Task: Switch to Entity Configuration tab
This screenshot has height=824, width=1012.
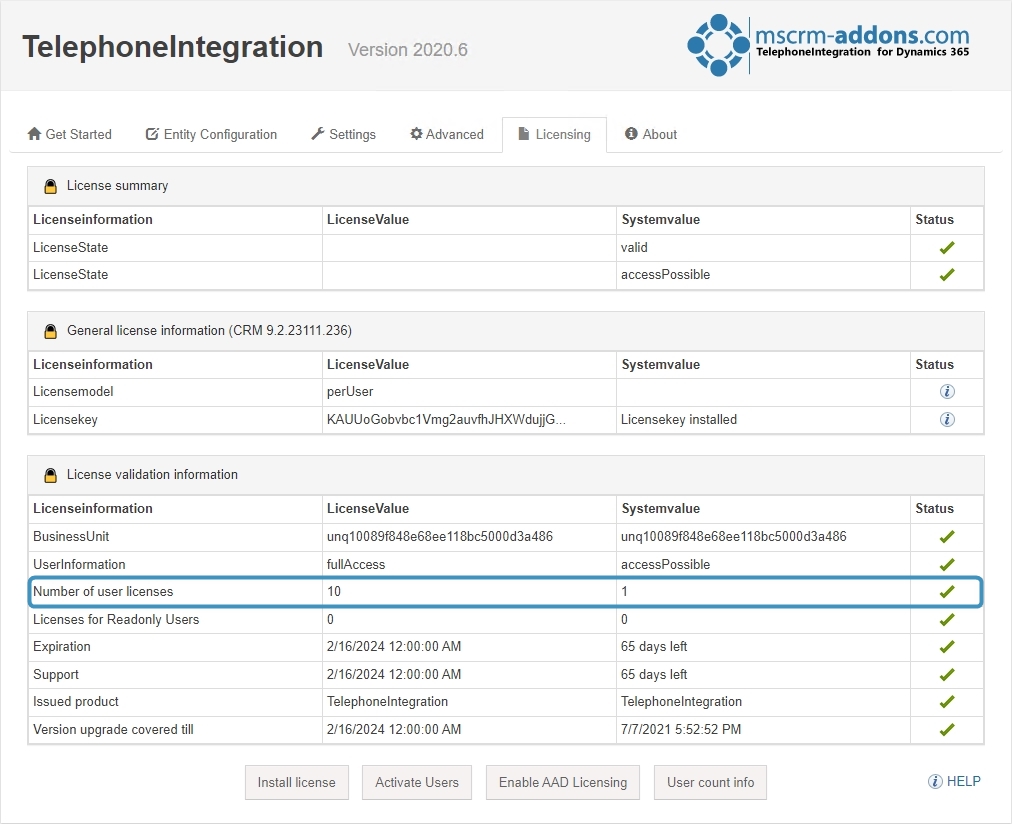Action: click(x=211, y=134)
